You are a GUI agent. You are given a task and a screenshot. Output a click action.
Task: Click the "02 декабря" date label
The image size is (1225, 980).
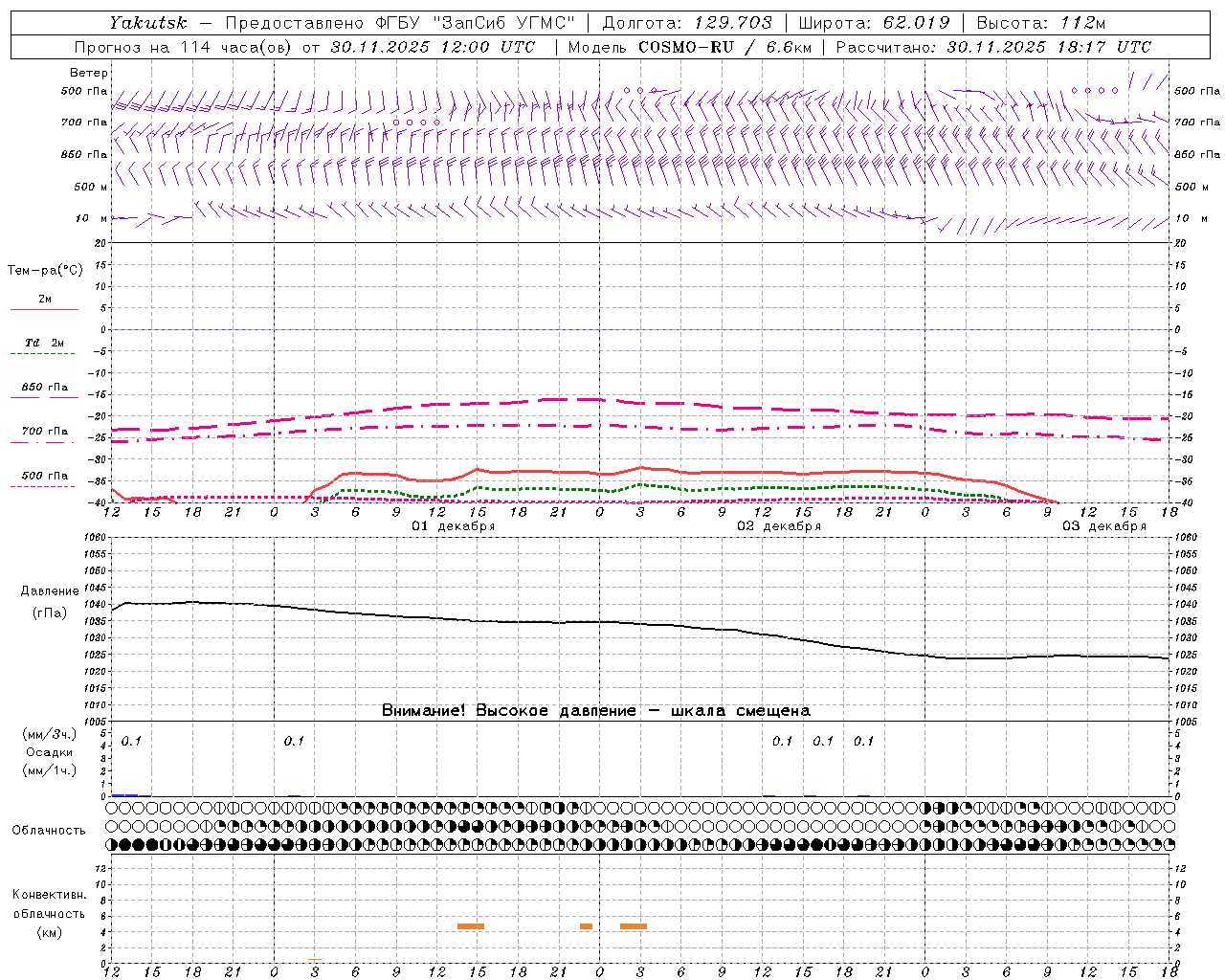779,526
